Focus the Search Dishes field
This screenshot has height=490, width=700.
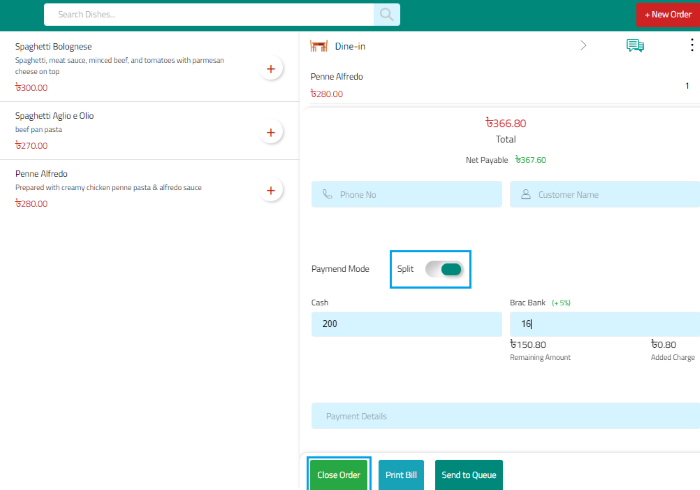[x=210, y=15]
